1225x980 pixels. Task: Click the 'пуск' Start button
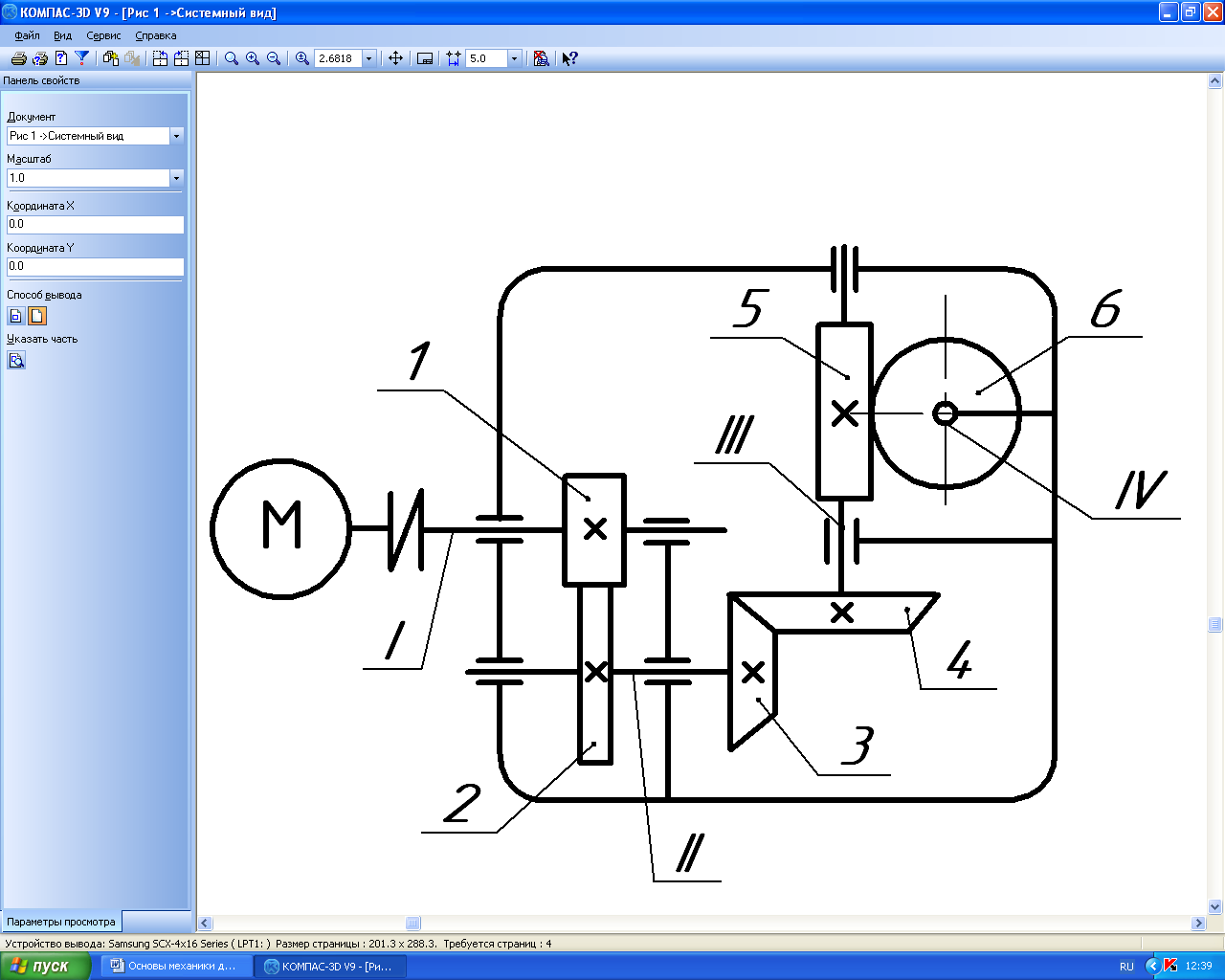(45, 966)
